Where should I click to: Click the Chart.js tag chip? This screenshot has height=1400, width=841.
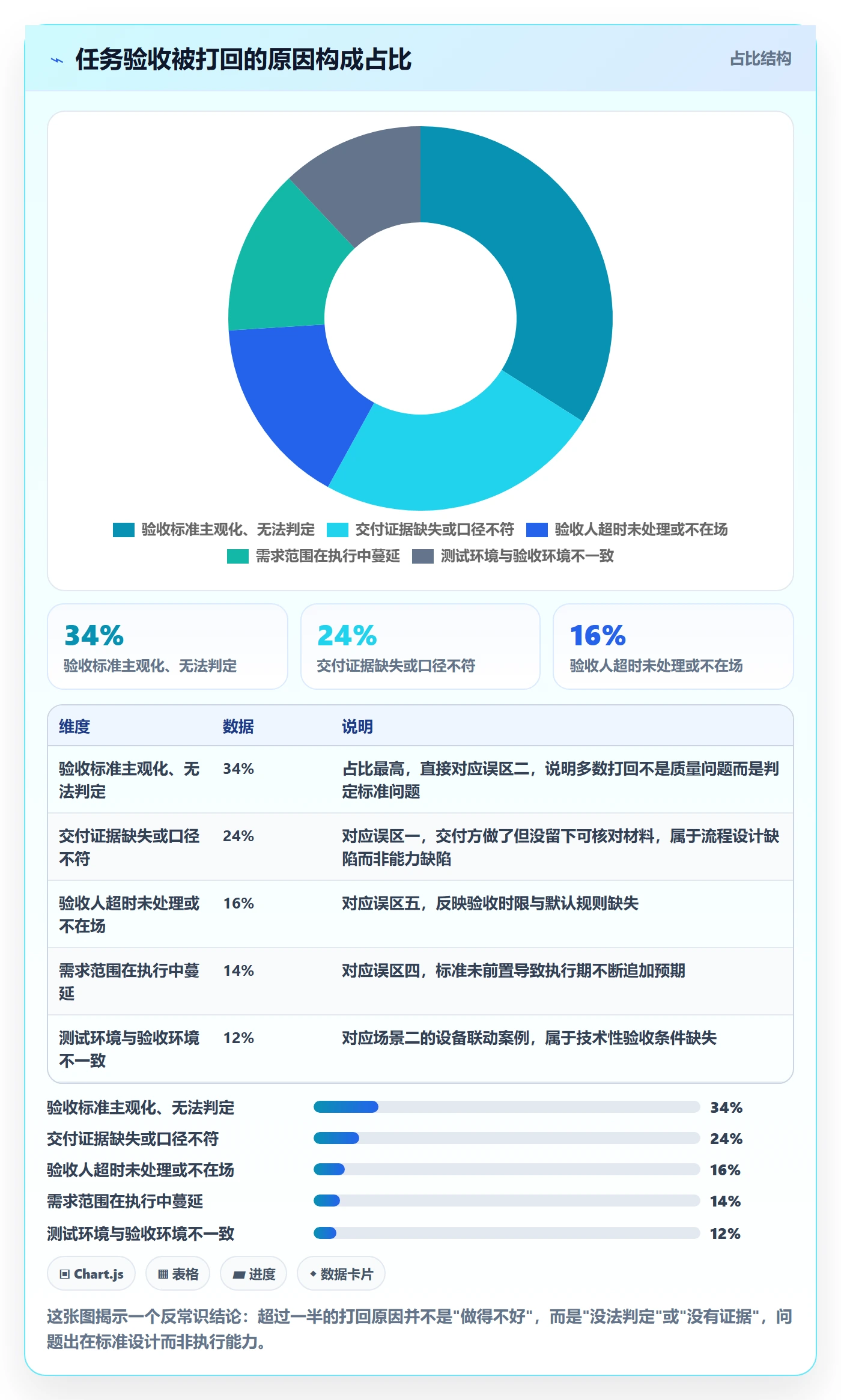(91, 1273)
